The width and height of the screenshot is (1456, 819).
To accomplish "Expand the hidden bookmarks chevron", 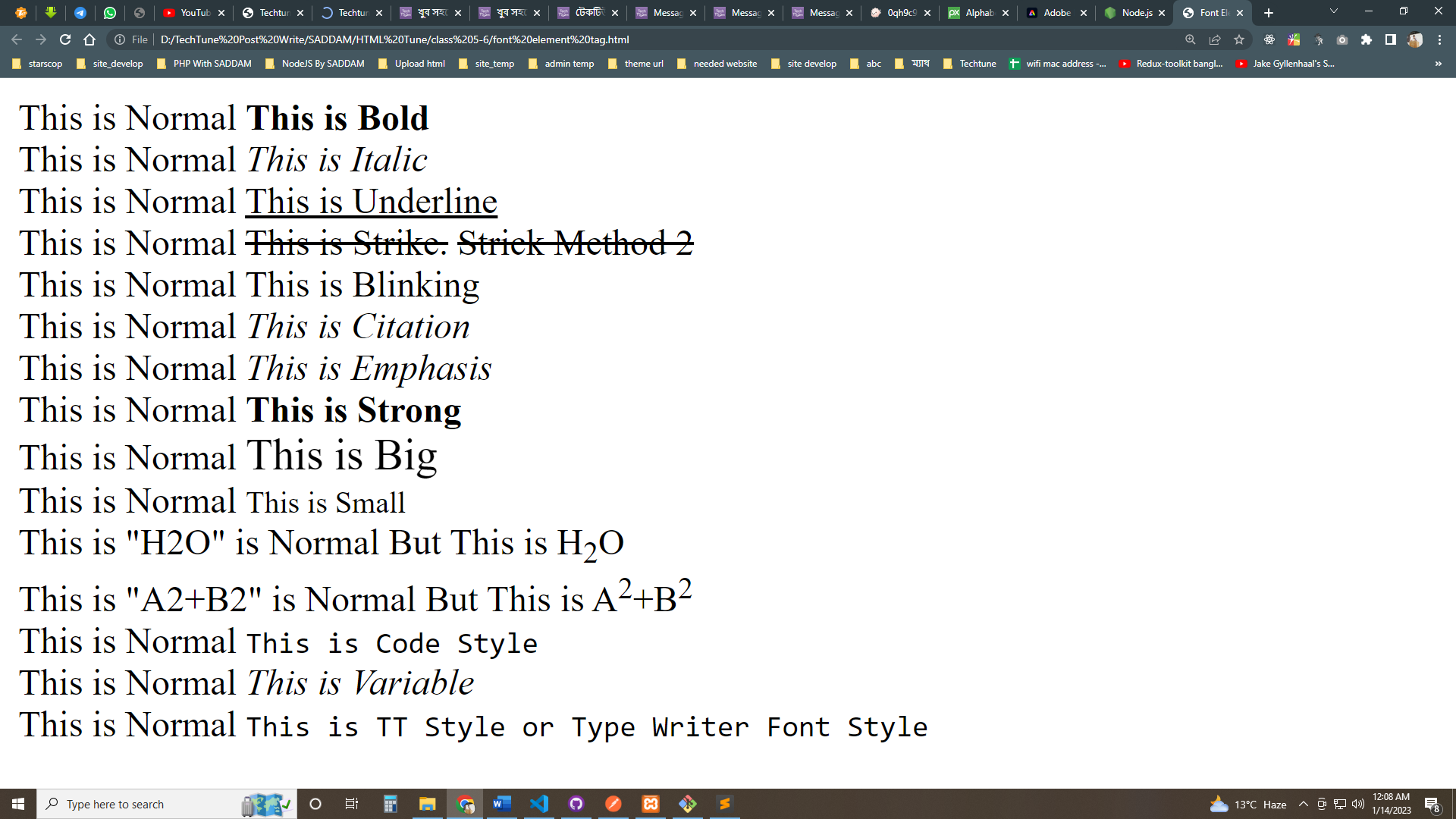I will pyautogui.click(x=1438, y=64).
